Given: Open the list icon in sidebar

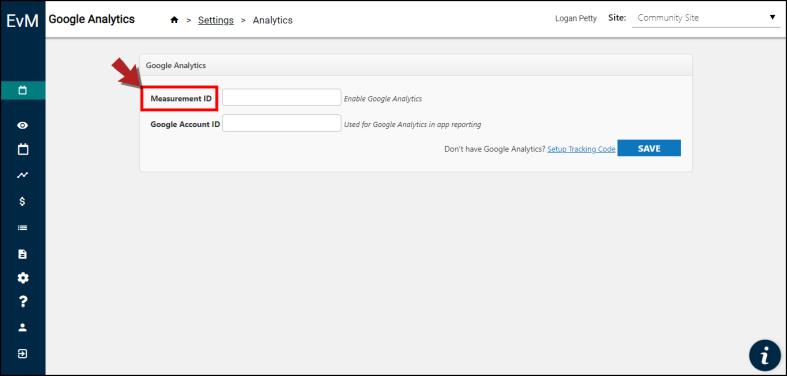Looking at the screenshot, I should (x=23, y=227).
